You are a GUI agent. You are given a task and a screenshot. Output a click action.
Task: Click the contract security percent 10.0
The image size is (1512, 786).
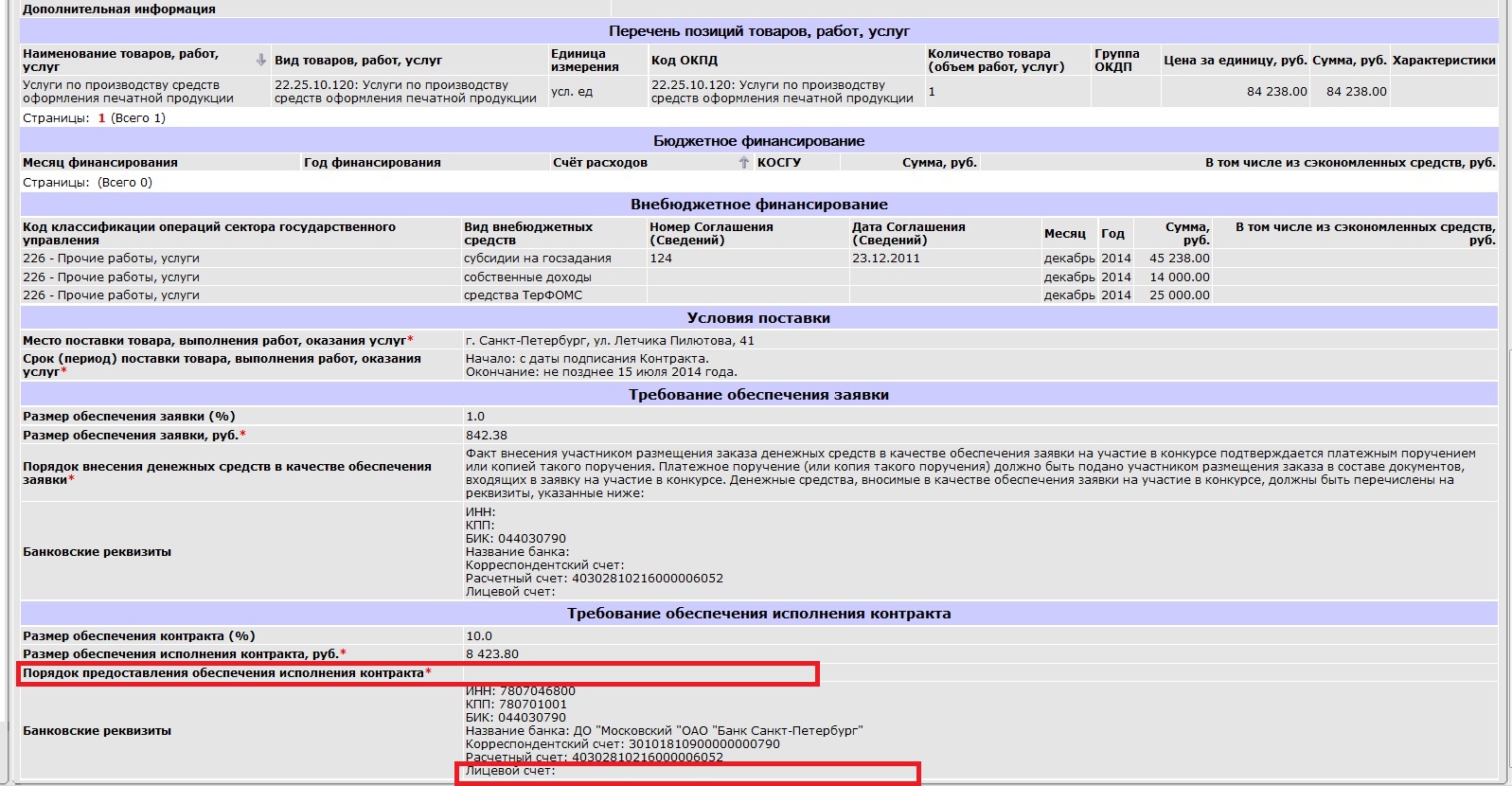coord(479,636)
